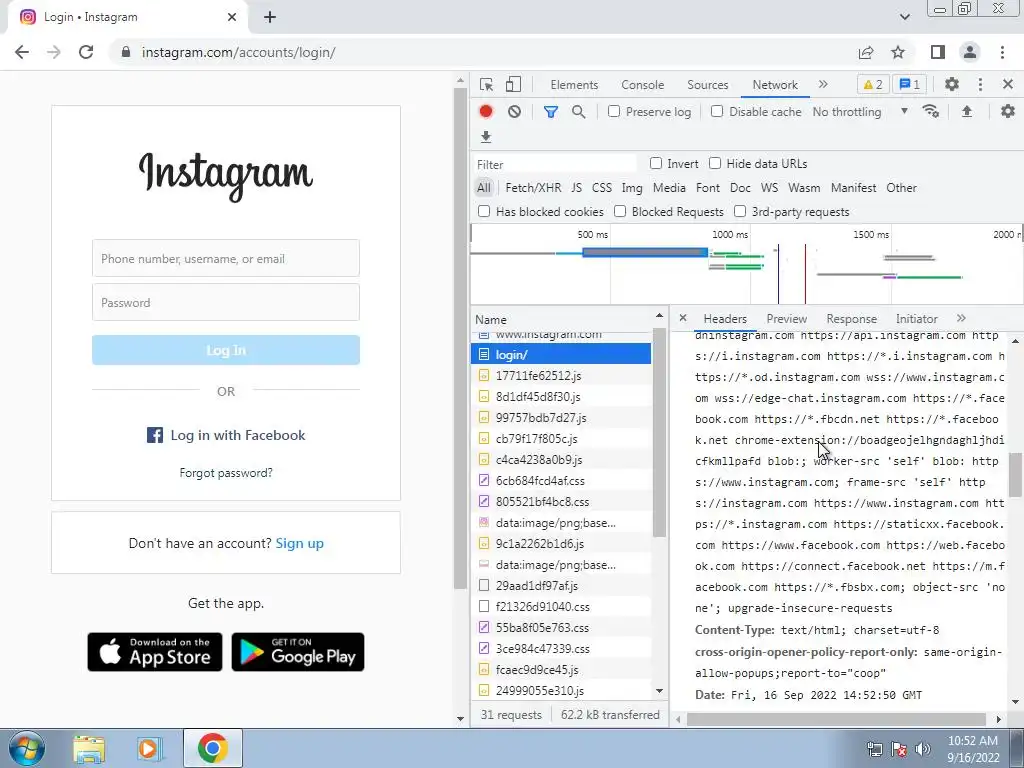Enable Preserve log checkbox
This screenshot has height=768, width=1024.
click(x=614, y=111)
